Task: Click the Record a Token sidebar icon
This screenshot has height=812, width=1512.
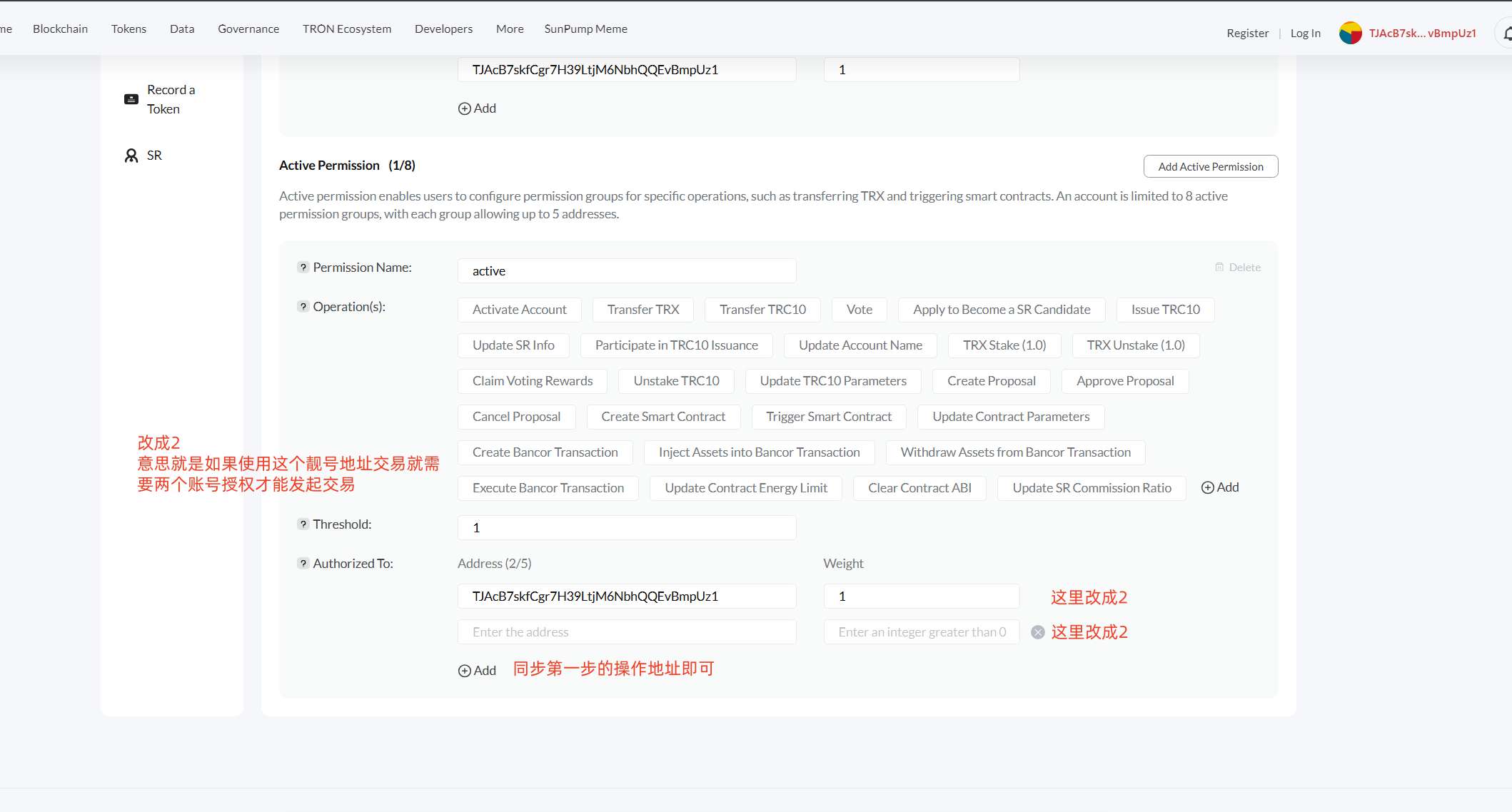Action: click(x=131, y=99)
